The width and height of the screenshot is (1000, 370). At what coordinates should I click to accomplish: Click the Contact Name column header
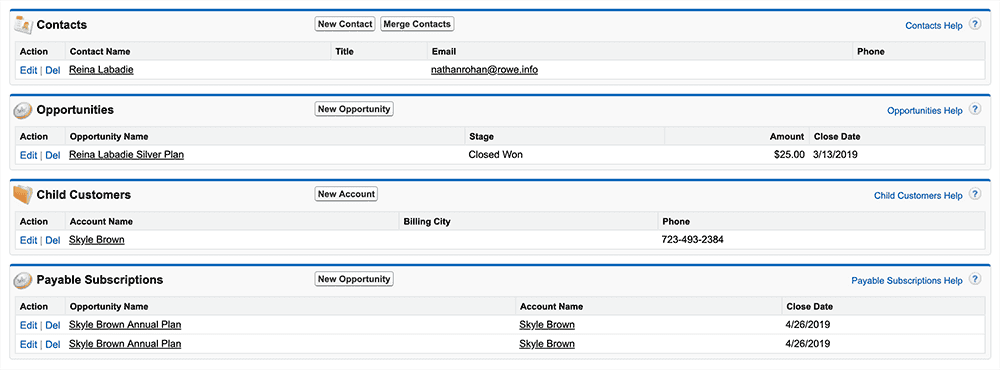pos(99,51)
